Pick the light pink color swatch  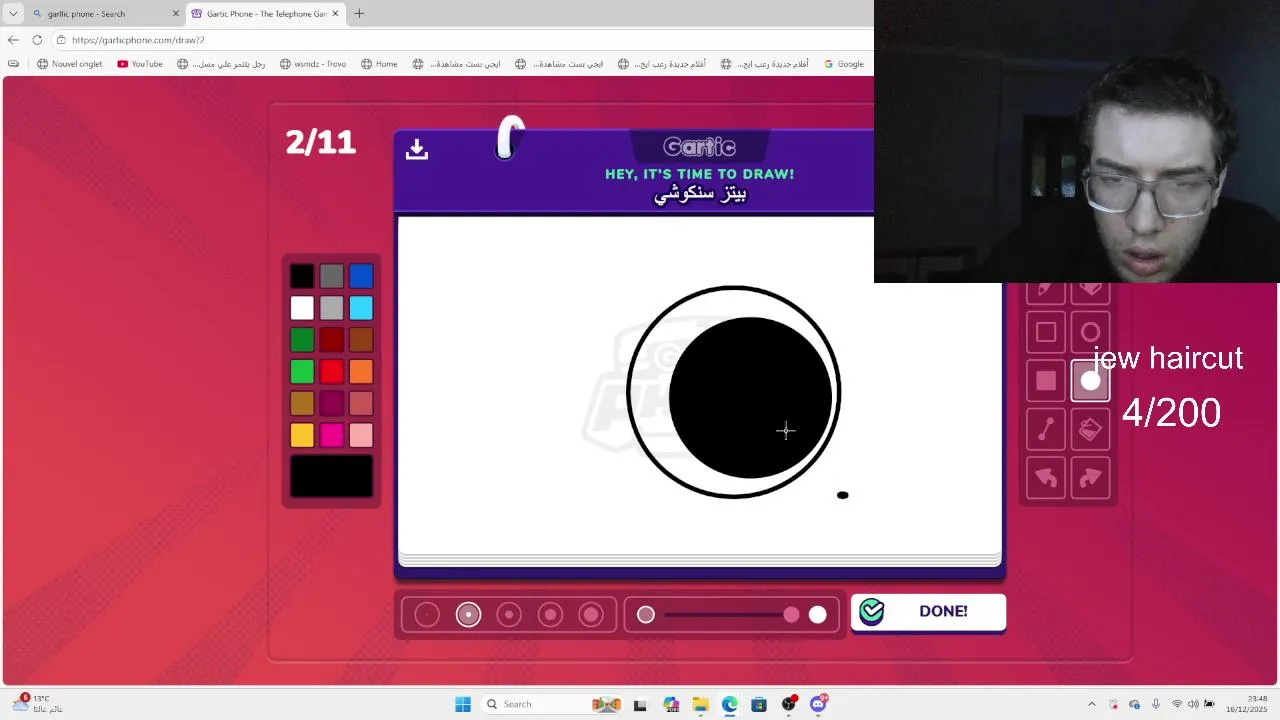coord(361,435)
